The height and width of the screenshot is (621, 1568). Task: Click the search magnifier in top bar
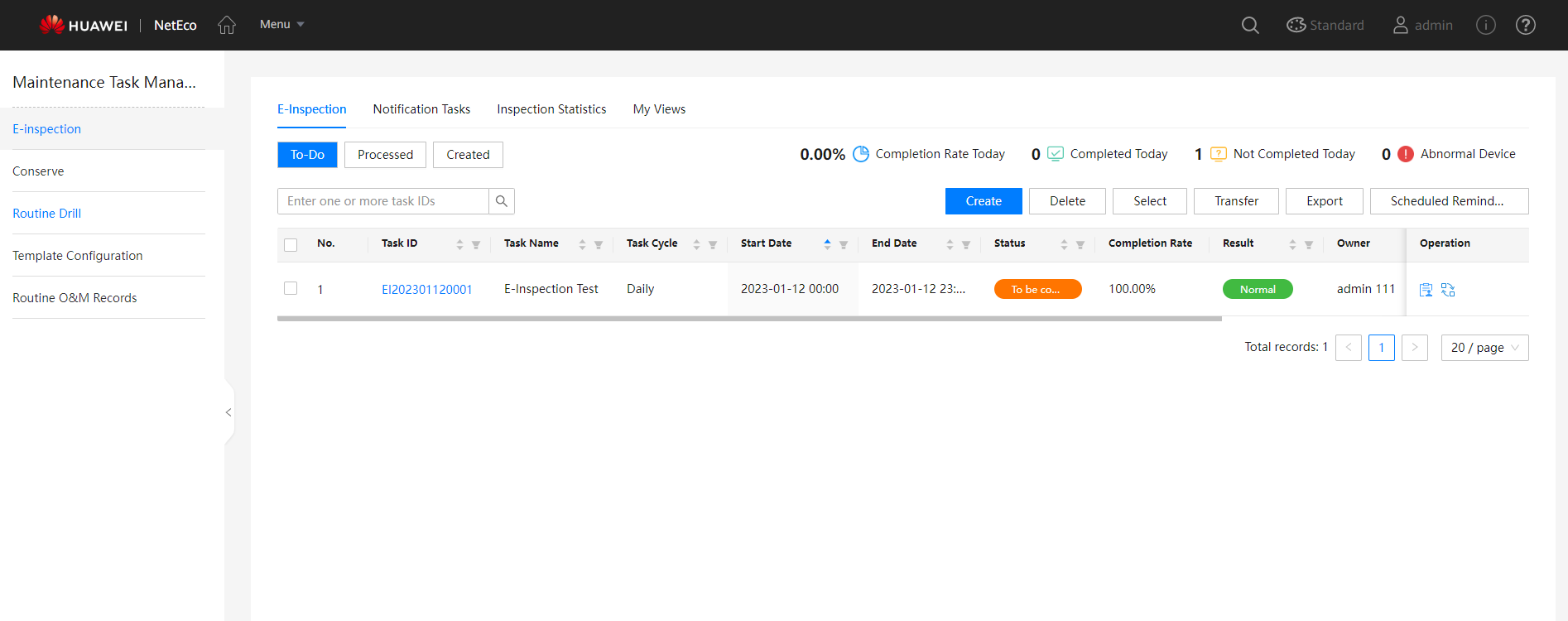pos(1250,26)
